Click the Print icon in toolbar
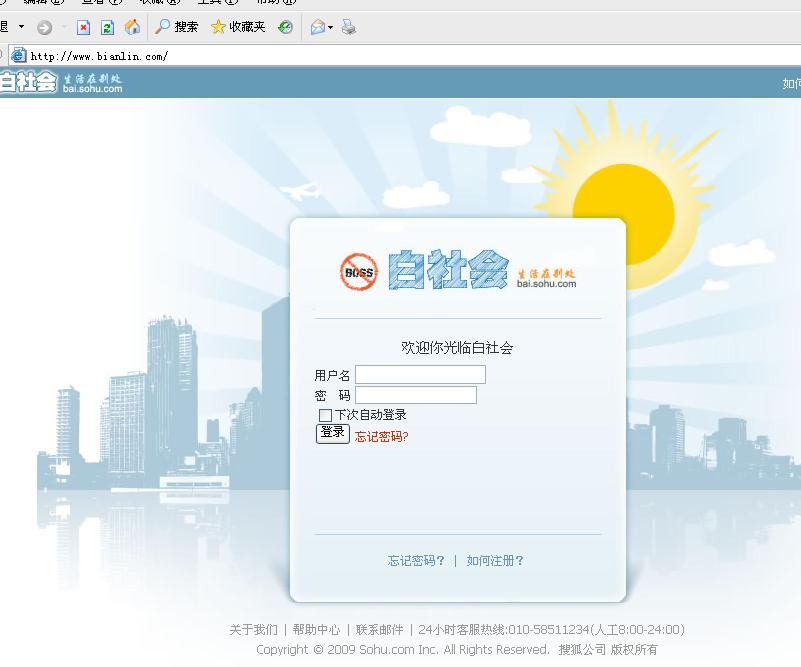 click(349, 27)
